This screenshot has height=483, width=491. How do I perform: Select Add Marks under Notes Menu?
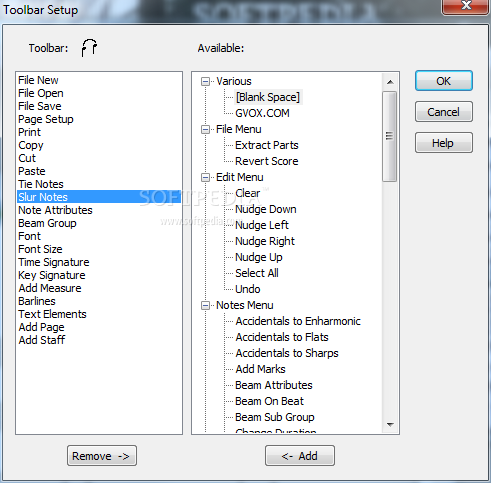point(260,369)
